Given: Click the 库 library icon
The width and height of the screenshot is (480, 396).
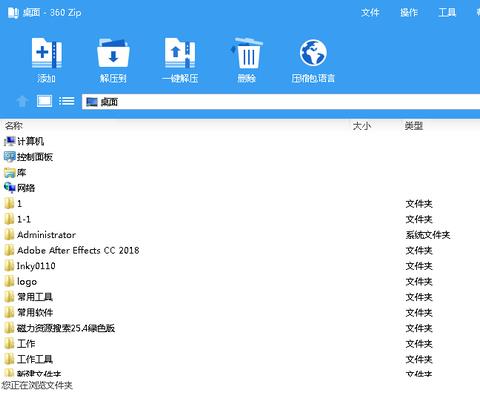Looking at the screenshot, I should coord(10,173).
